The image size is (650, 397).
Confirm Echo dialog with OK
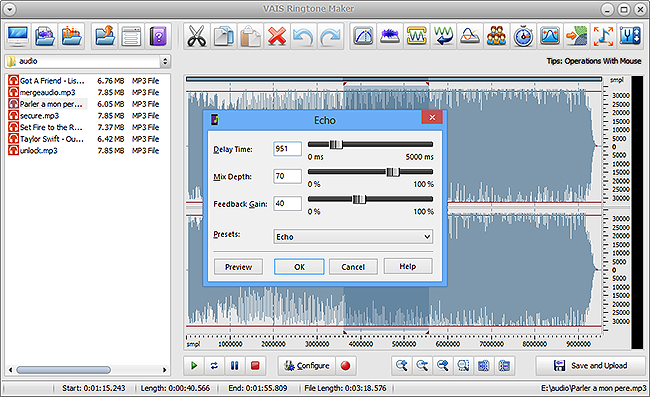point(299,266)
